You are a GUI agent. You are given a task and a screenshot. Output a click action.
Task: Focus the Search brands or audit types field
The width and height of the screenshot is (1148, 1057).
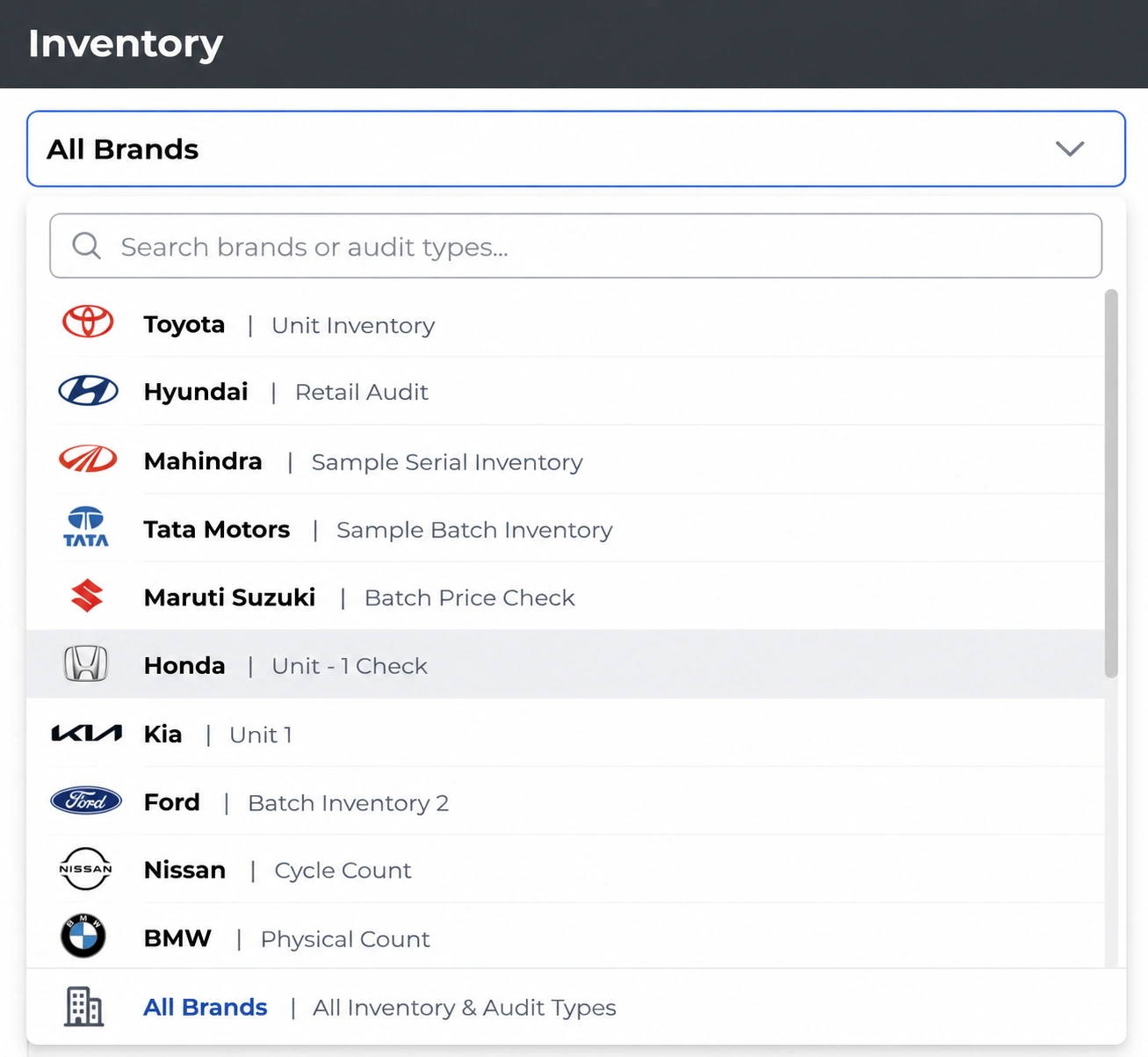[576, 246]
